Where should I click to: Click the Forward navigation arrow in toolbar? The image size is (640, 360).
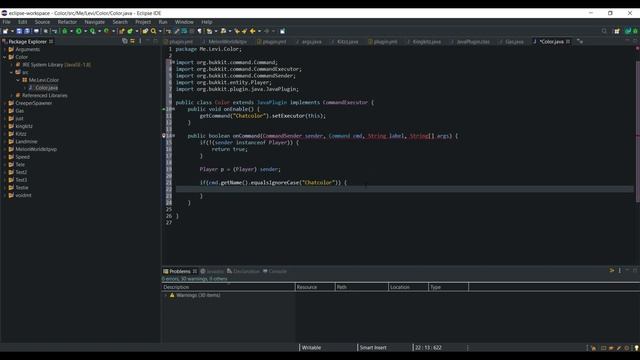tap(267, 31)
